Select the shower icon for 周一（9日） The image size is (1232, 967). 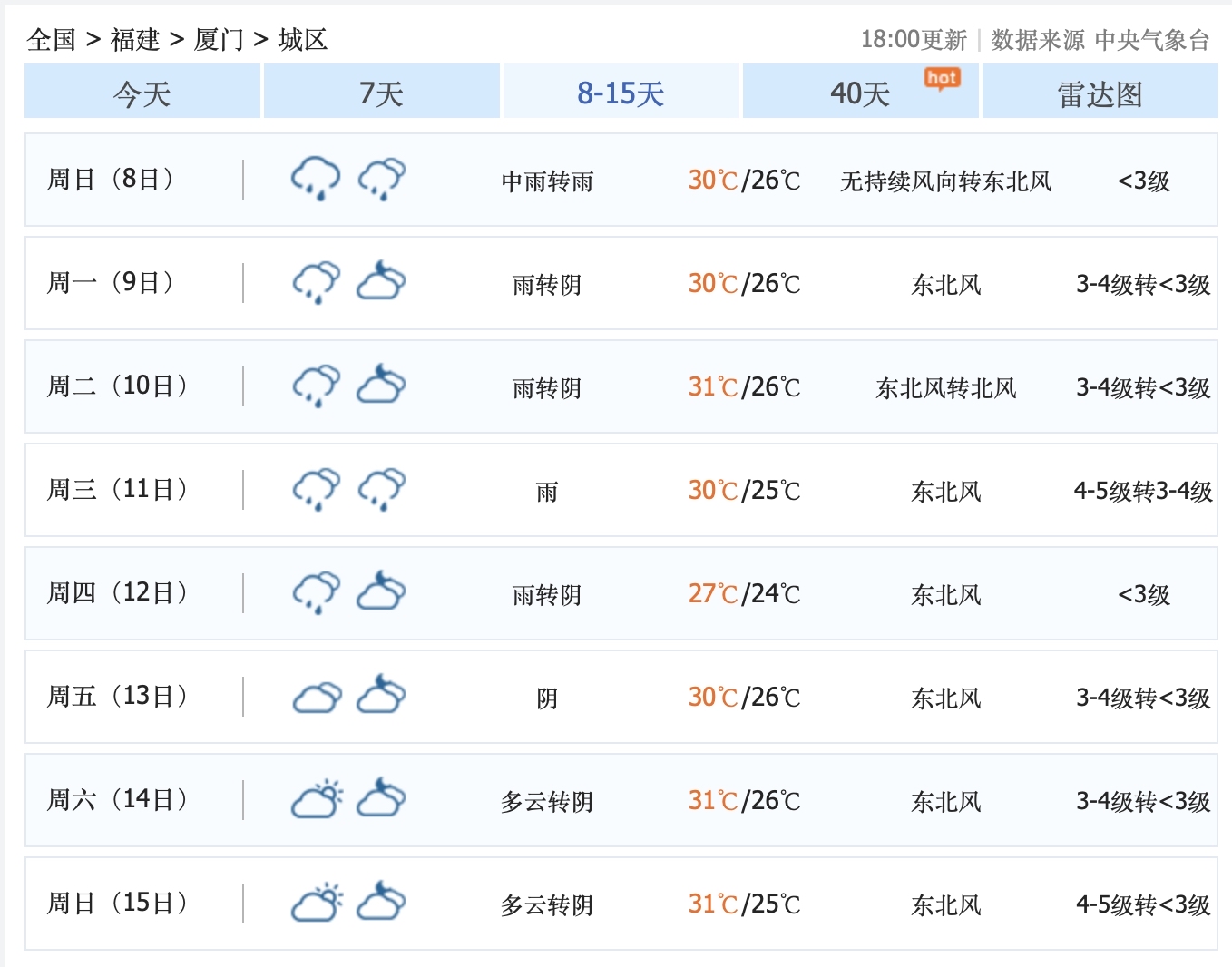(x=315, y=281)
